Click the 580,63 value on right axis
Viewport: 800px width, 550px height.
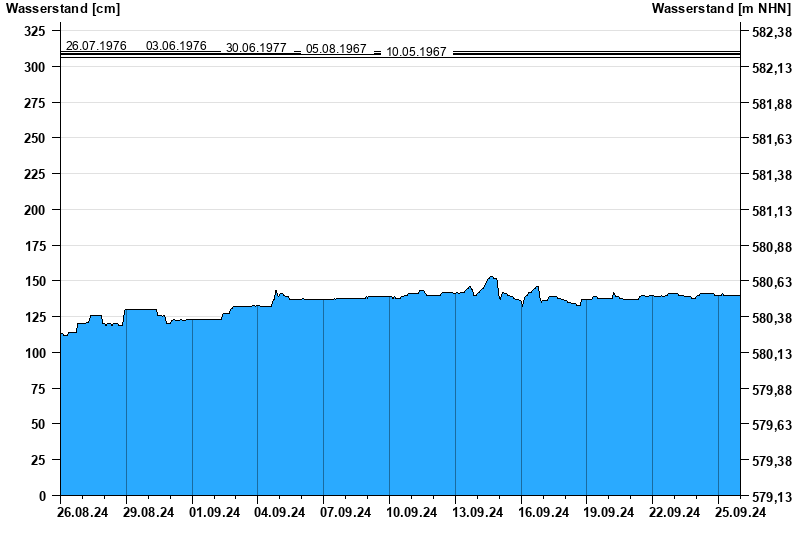765,283
